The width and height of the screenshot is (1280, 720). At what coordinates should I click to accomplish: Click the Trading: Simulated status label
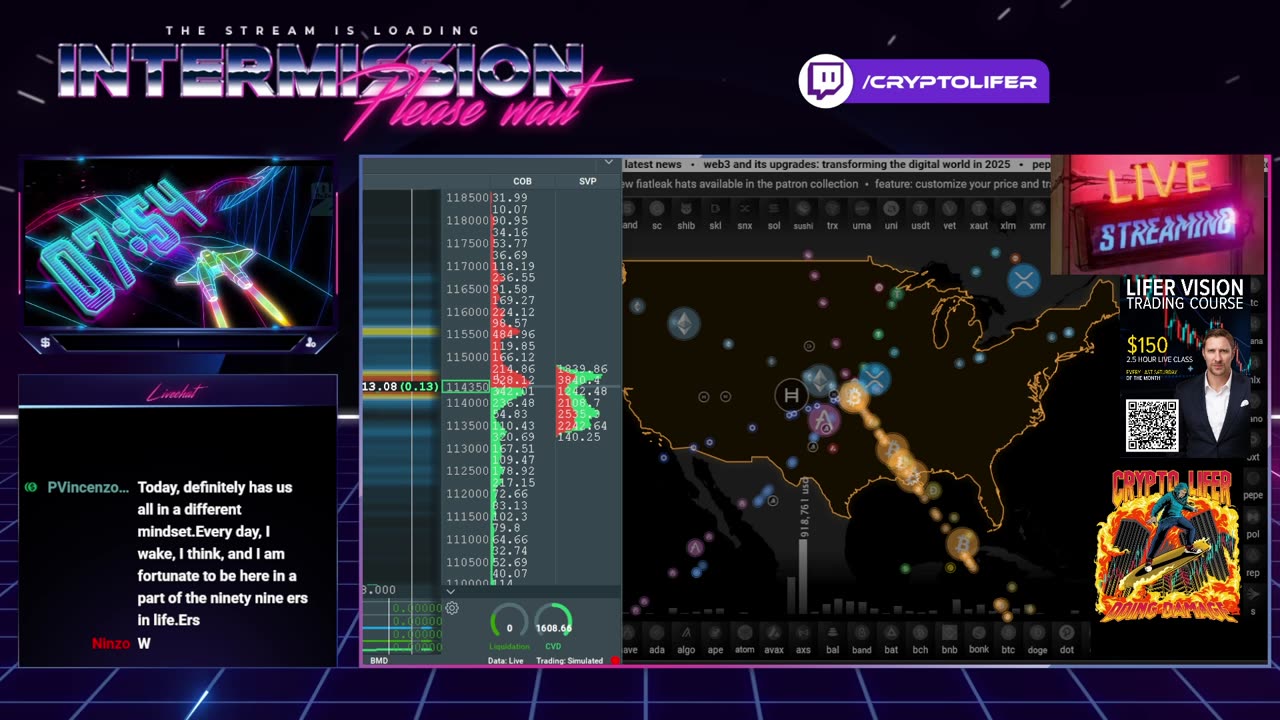569,661
